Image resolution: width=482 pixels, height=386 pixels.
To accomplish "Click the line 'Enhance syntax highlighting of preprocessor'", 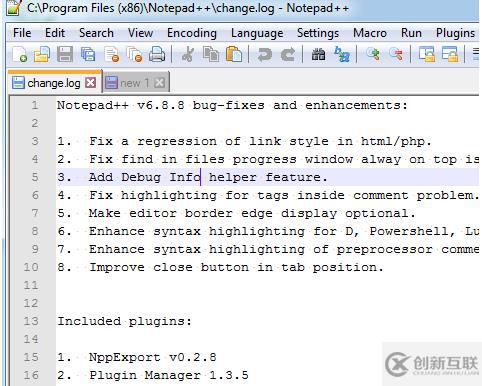I will 269,249.
